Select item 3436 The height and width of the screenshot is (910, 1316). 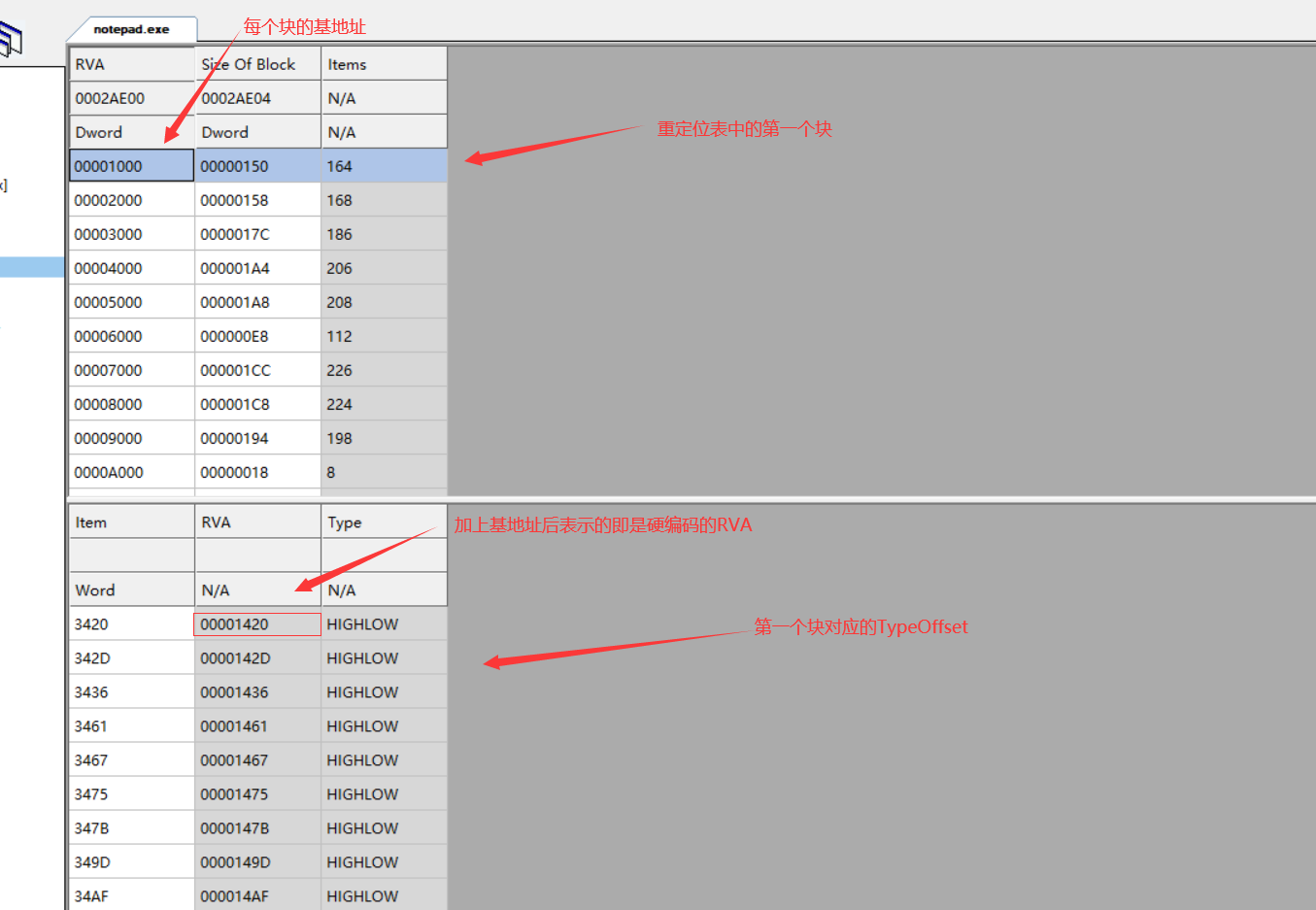coord(132,691)
